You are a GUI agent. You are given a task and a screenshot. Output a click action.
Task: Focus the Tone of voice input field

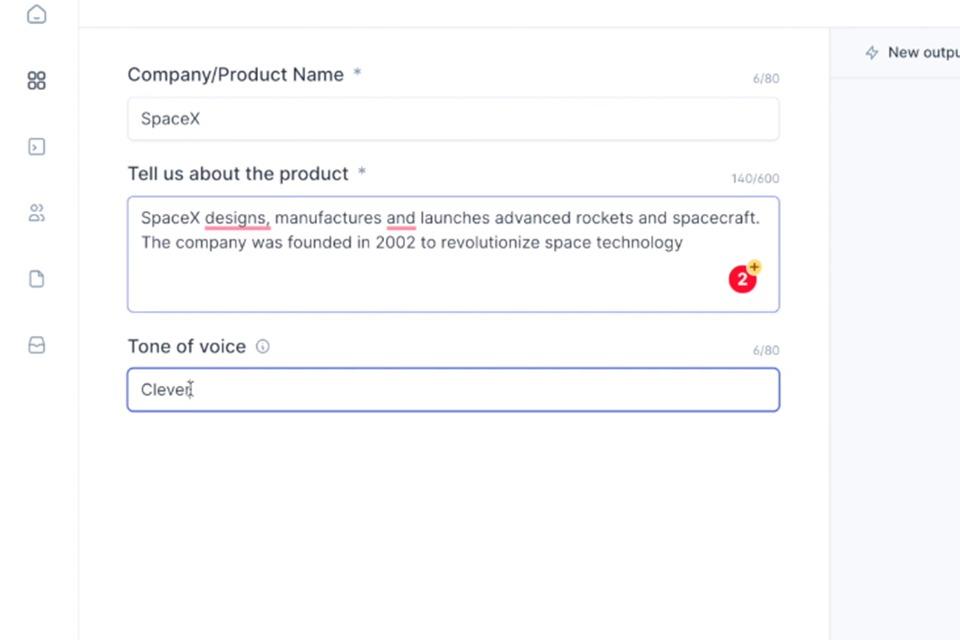pos(453,390)
